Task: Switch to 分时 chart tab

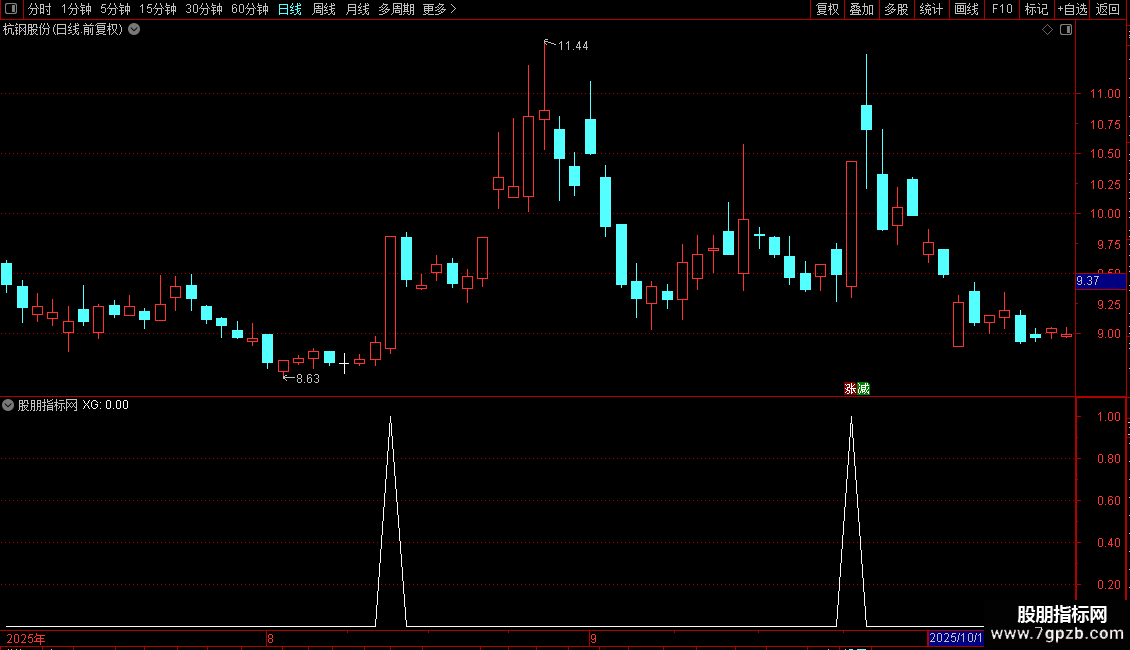Action: tap(40, 9)
